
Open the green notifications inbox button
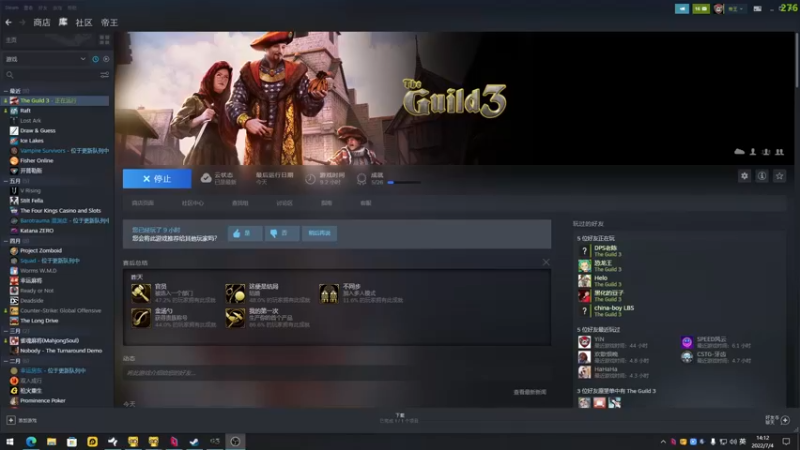tap(701, 9)
